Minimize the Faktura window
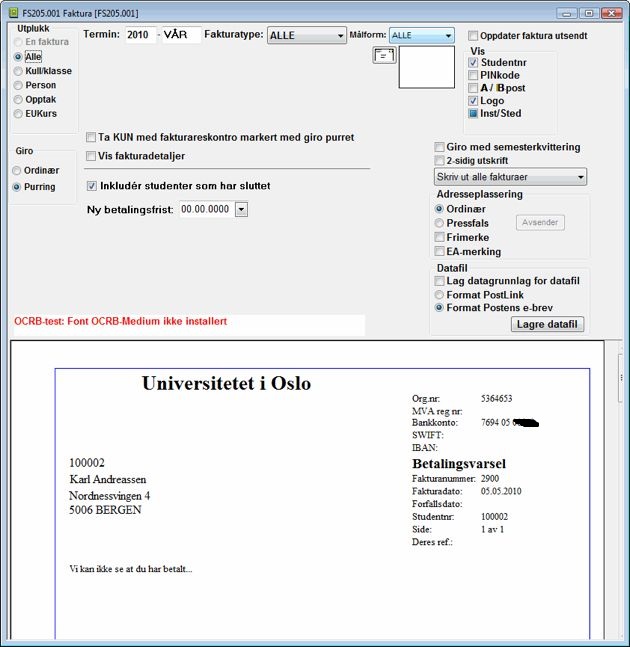 click(567, 13)
